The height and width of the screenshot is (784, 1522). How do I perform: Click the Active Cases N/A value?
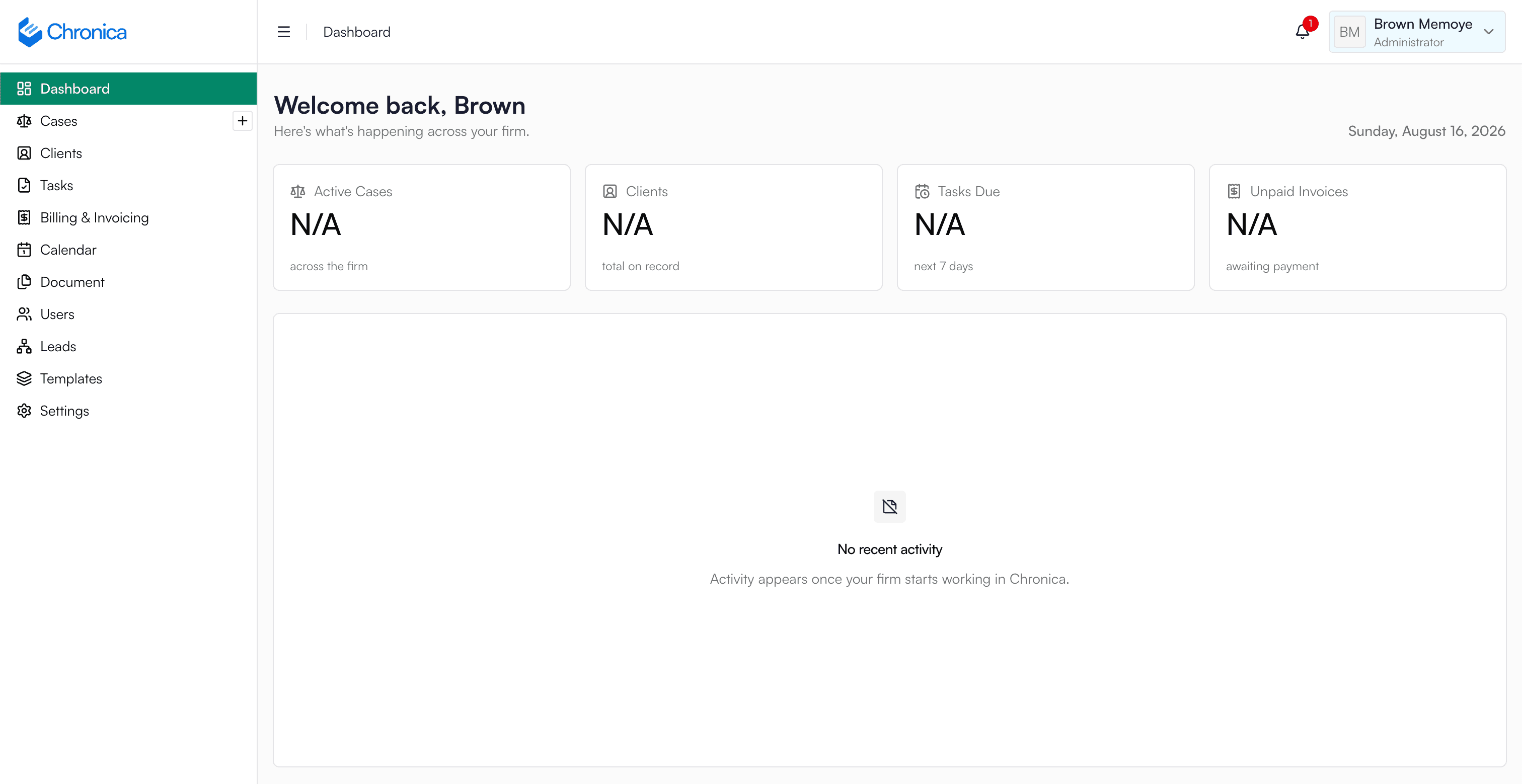(x=316, y=224)
